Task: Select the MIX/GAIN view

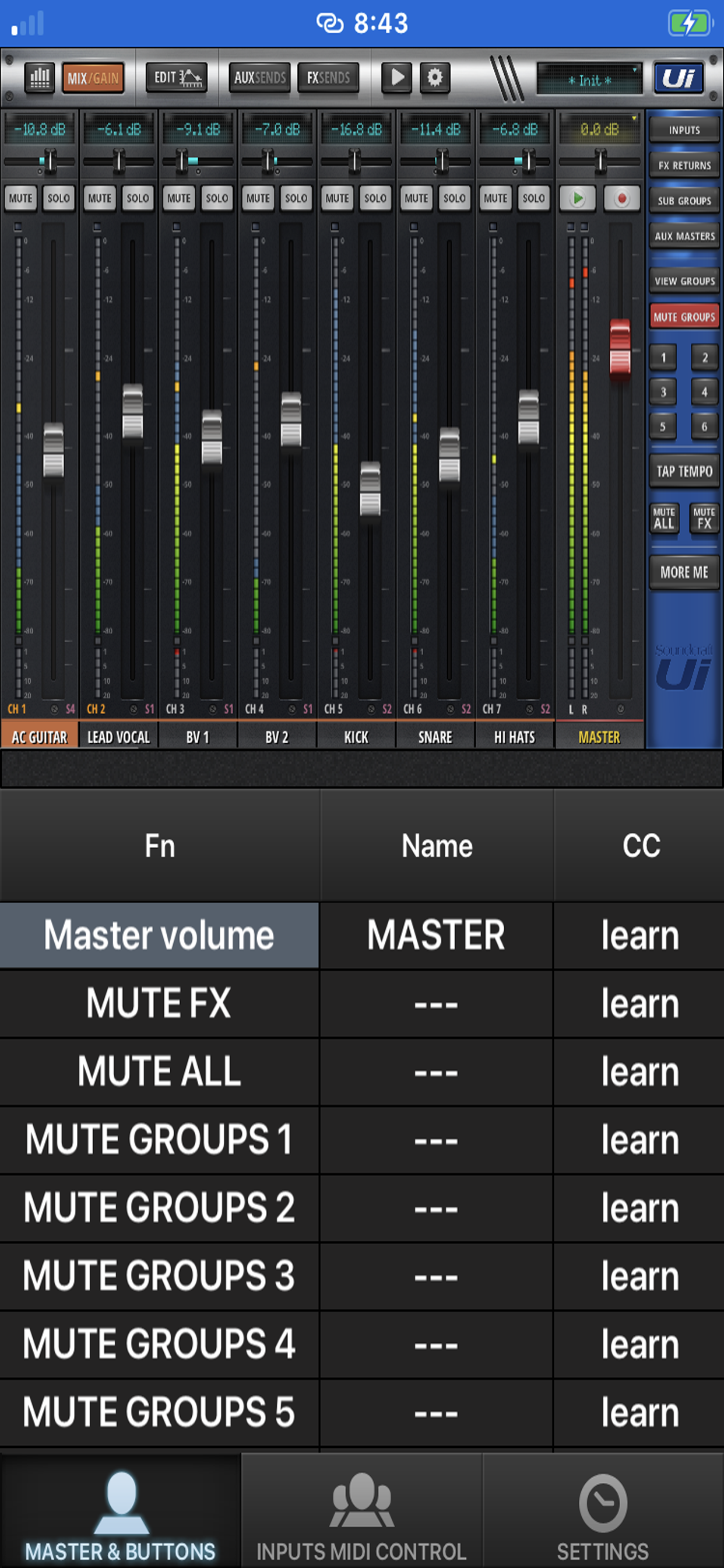Action: point(93,78)
